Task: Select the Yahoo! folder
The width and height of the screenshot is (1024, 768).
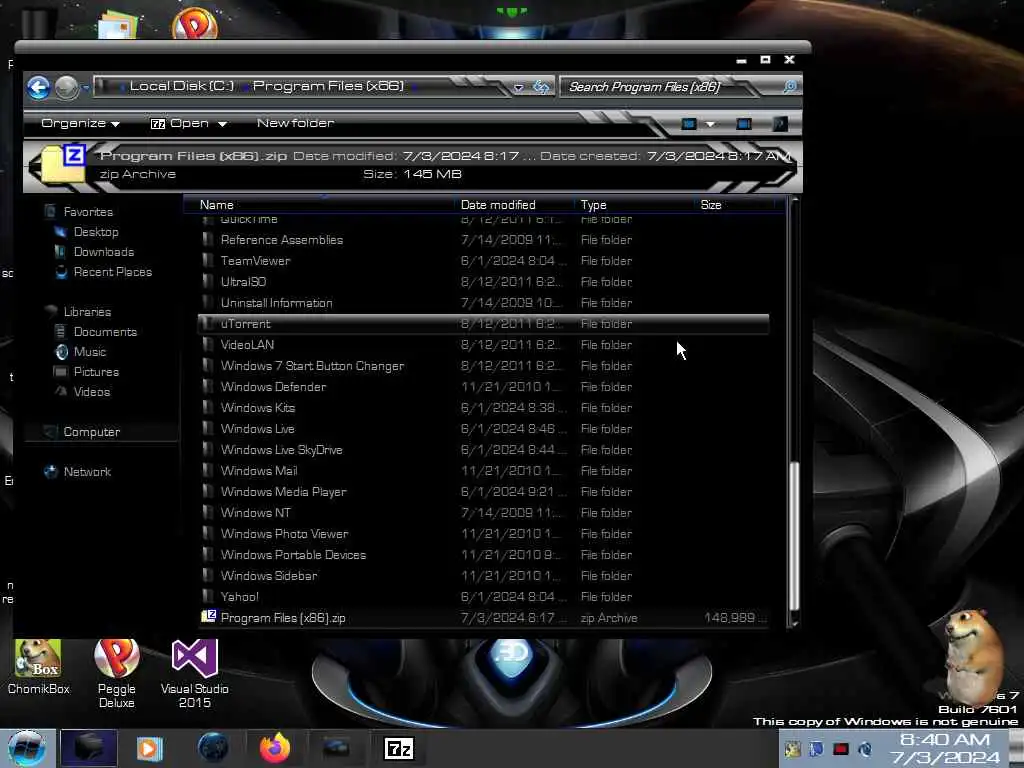Action: coord(483,596)
